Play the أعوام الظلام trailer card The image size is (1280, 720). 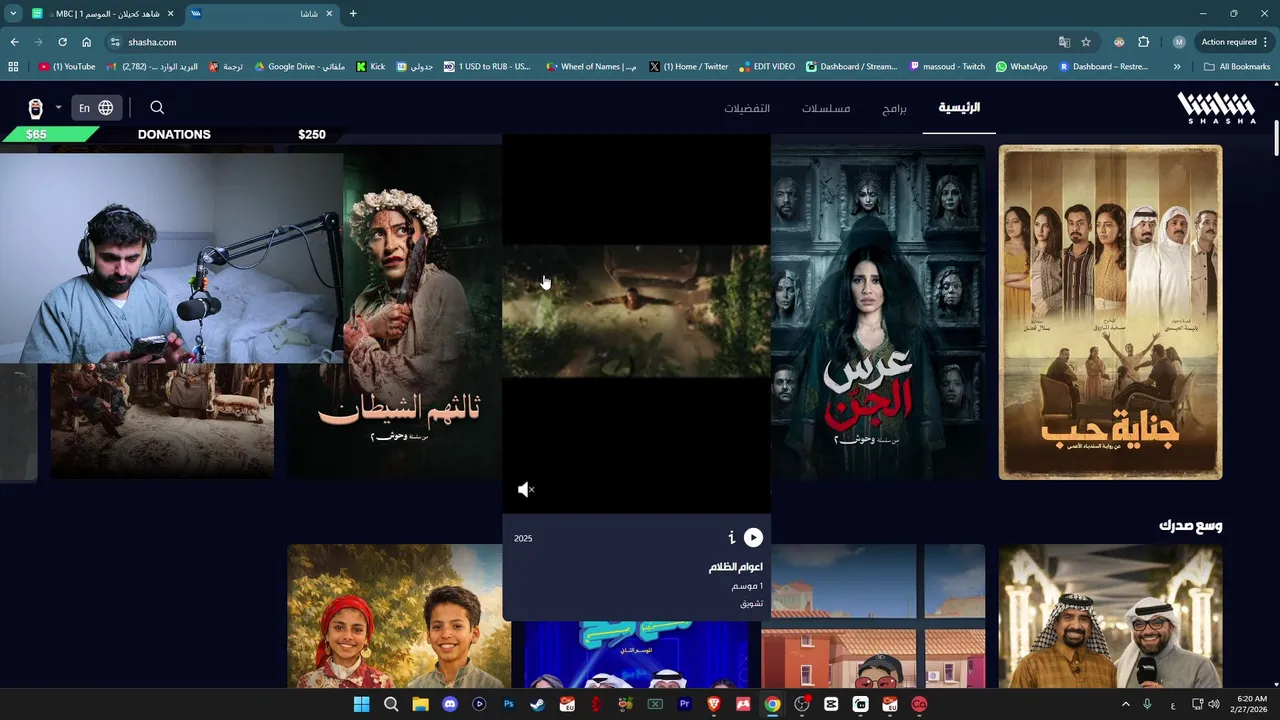point(753,538)
